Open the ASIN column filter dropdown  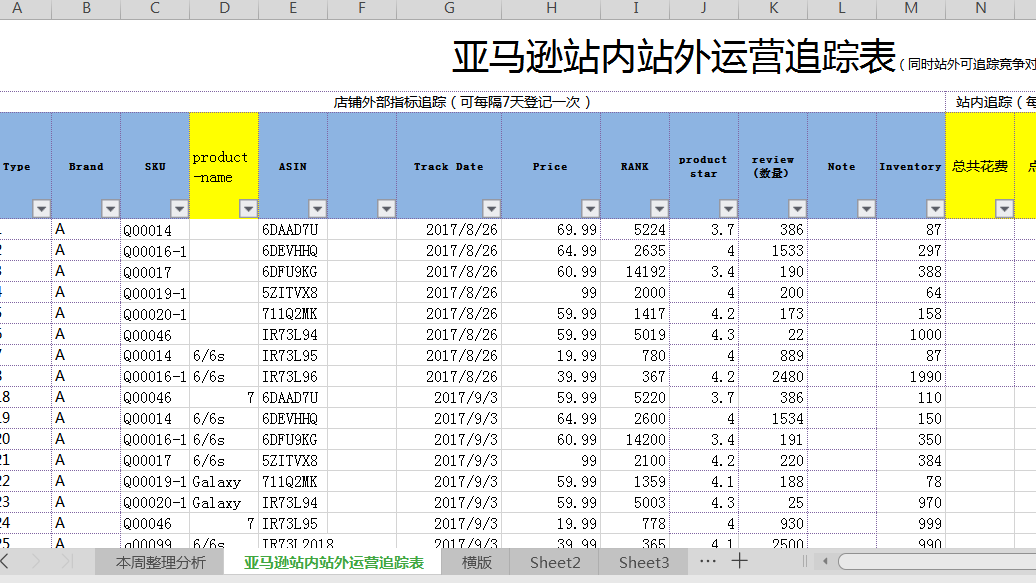pos(317,209)
